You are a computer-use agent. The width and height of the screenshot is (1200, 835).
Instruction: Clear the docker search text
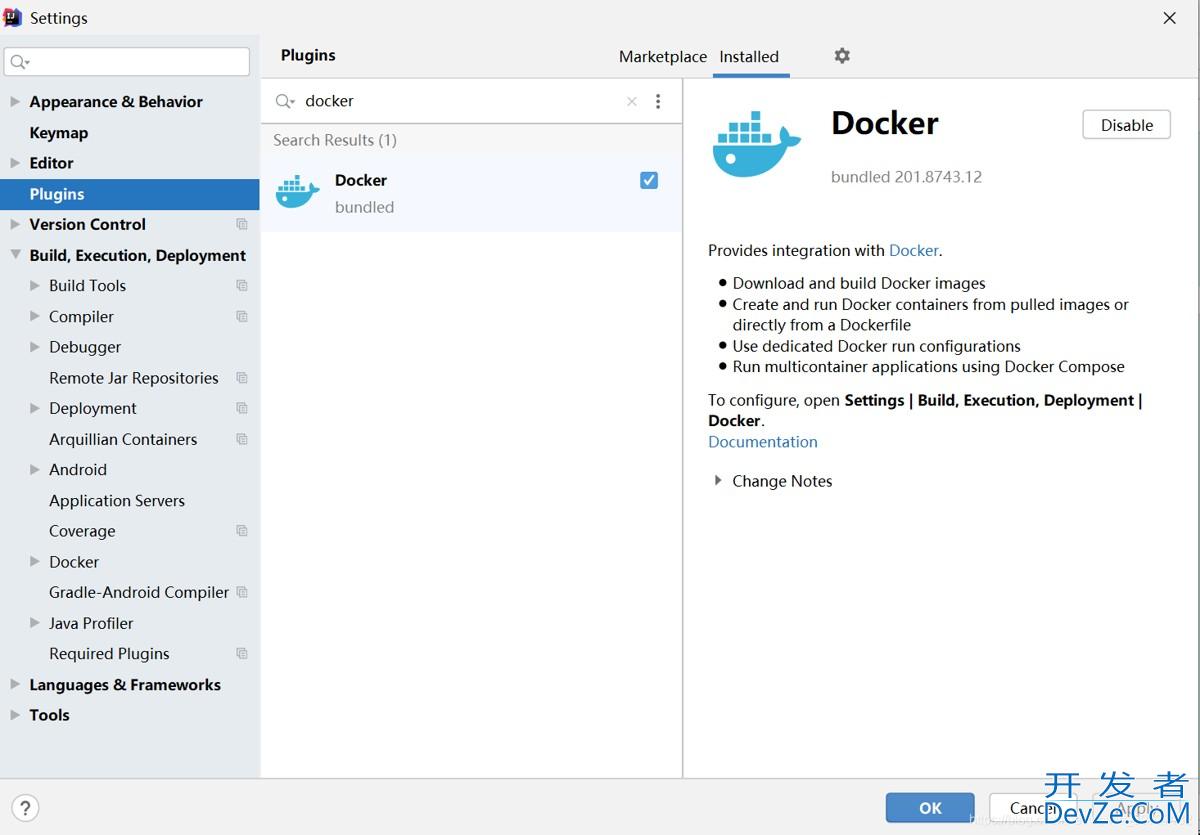[631, 101]
